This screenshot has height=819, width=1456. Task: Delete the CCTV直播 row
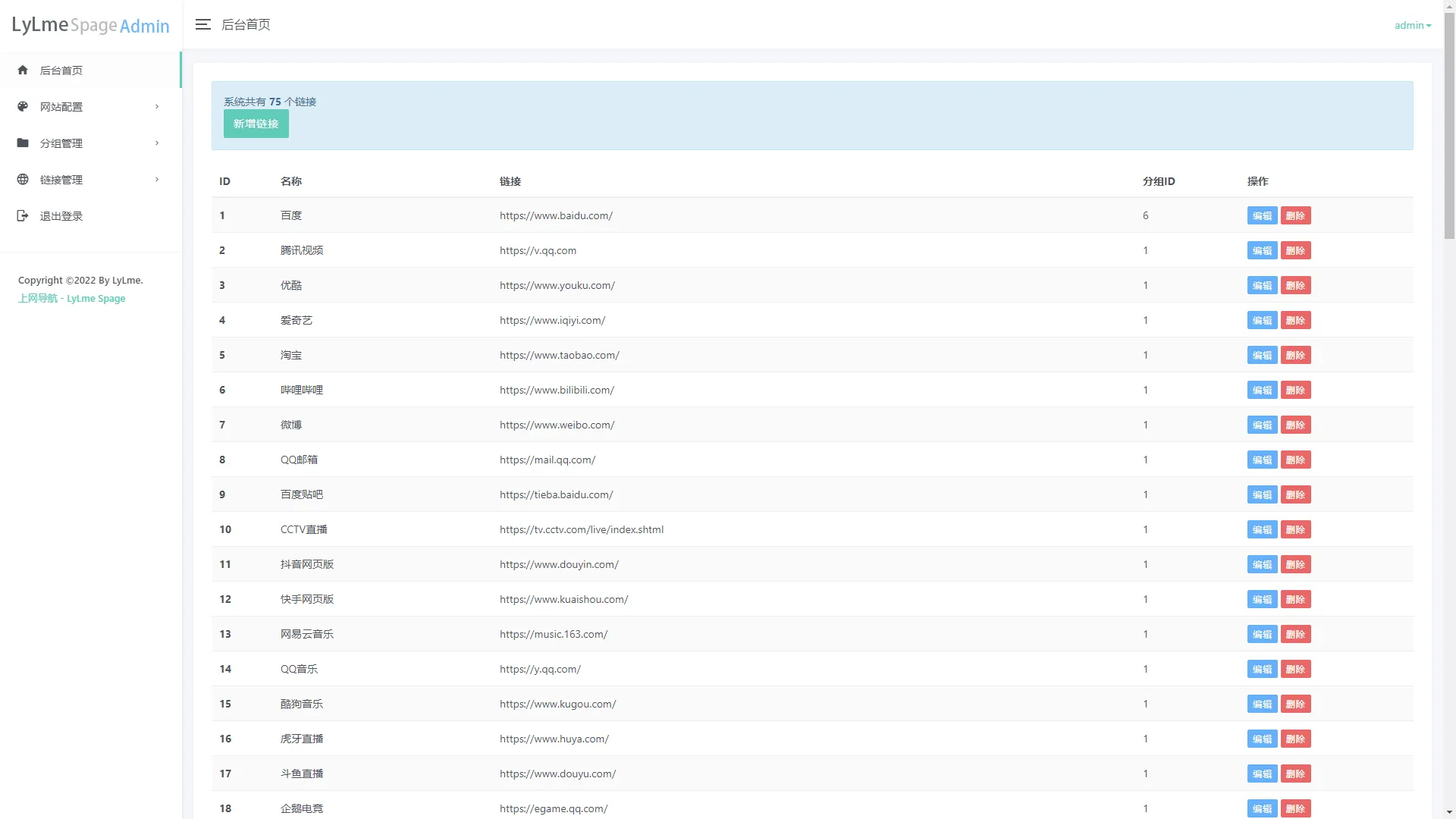1295,529
